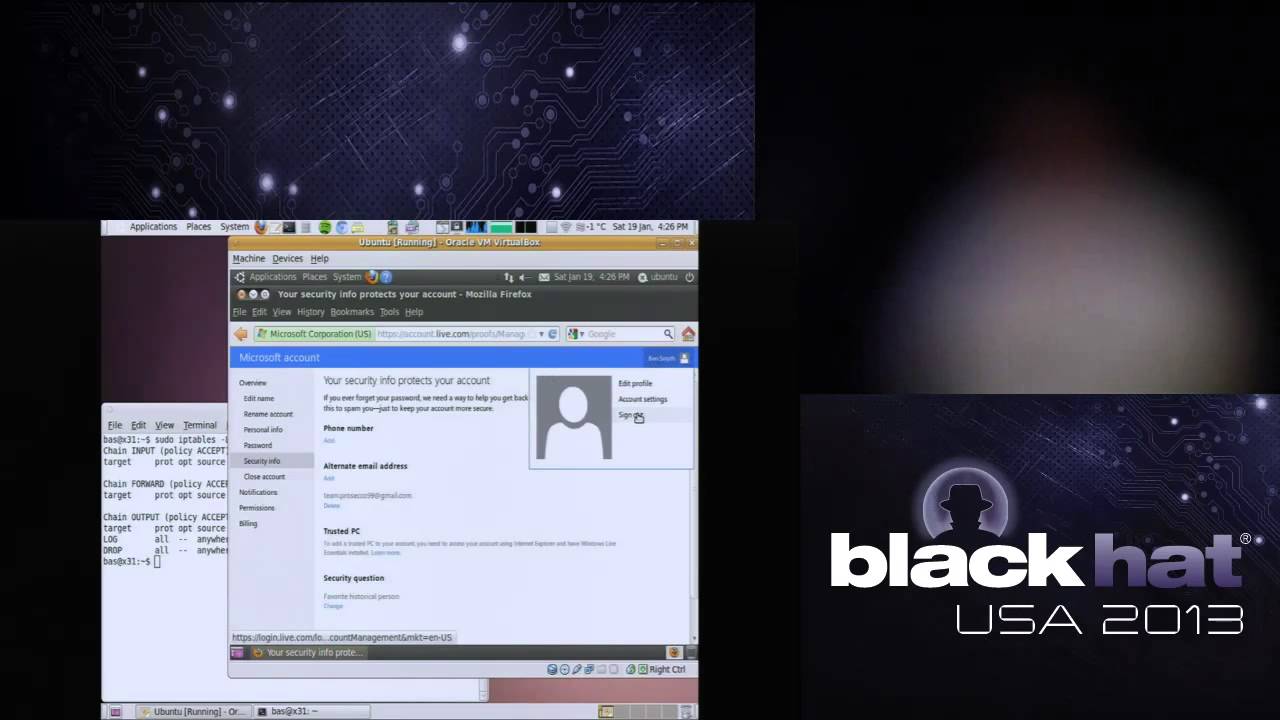Click the blue Chromium icon in the host panel
Image resolution: width=1280 pixels, height=720 pixels.
click(342, 227)
